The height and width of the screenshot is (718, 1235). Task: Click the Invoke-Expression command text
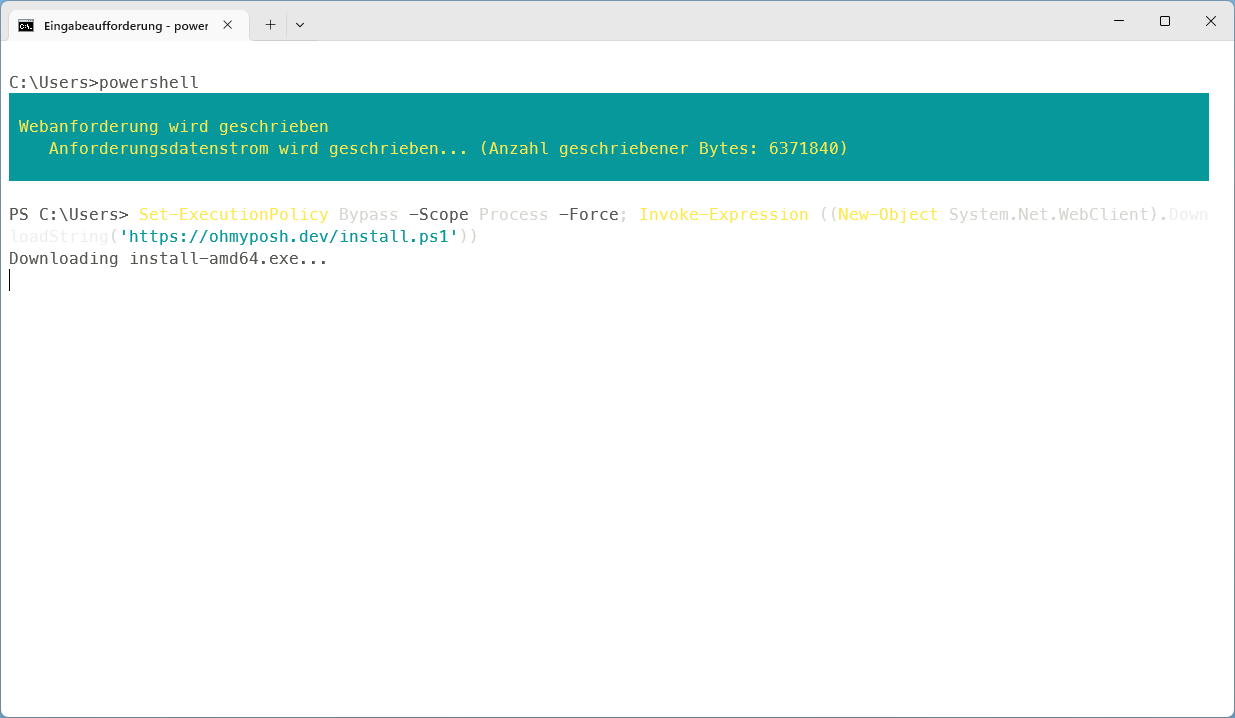point(723,215)
